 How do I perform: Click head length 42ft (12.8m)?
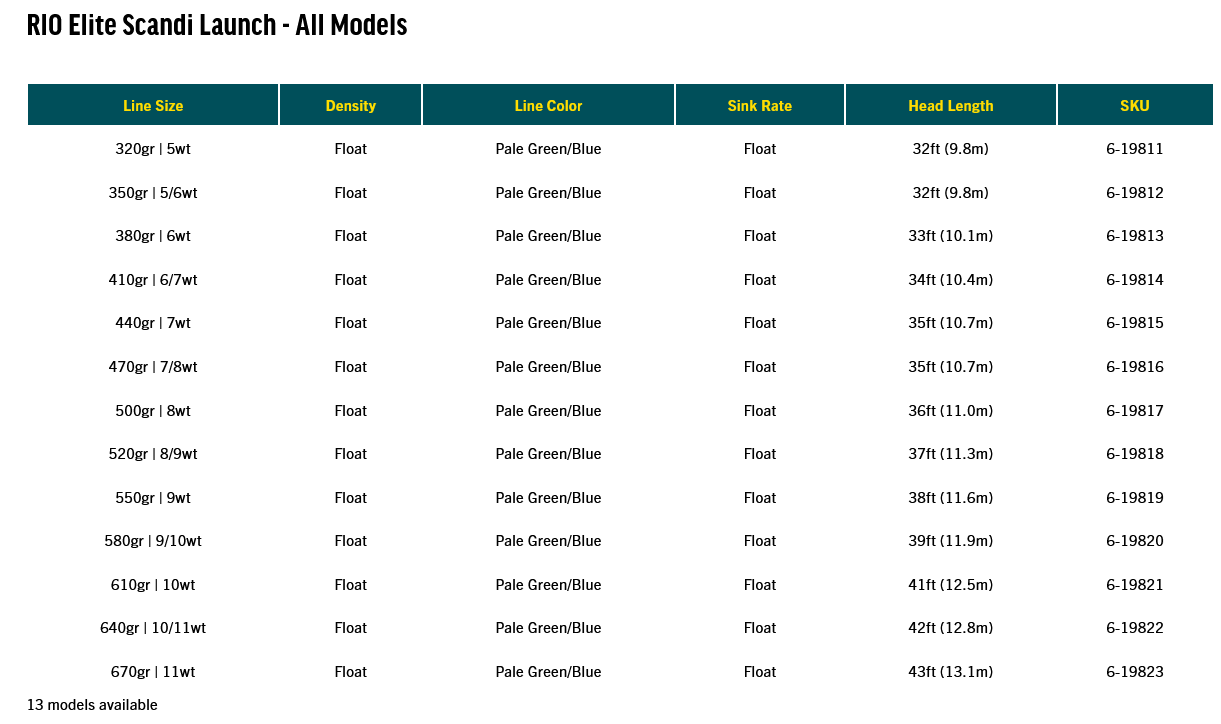point(951,628)
